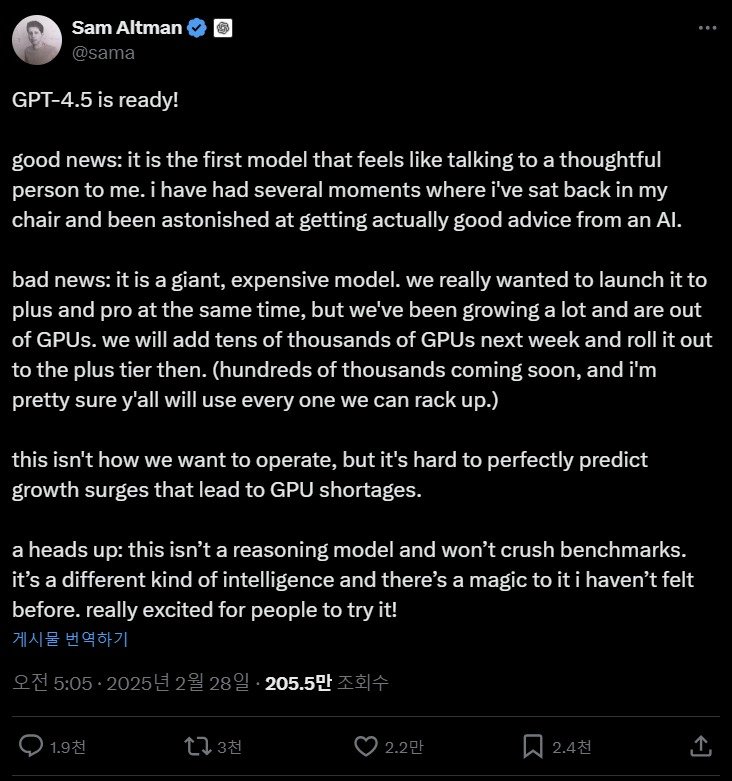Toggle the bookmark icon on this post

[535, 746]
